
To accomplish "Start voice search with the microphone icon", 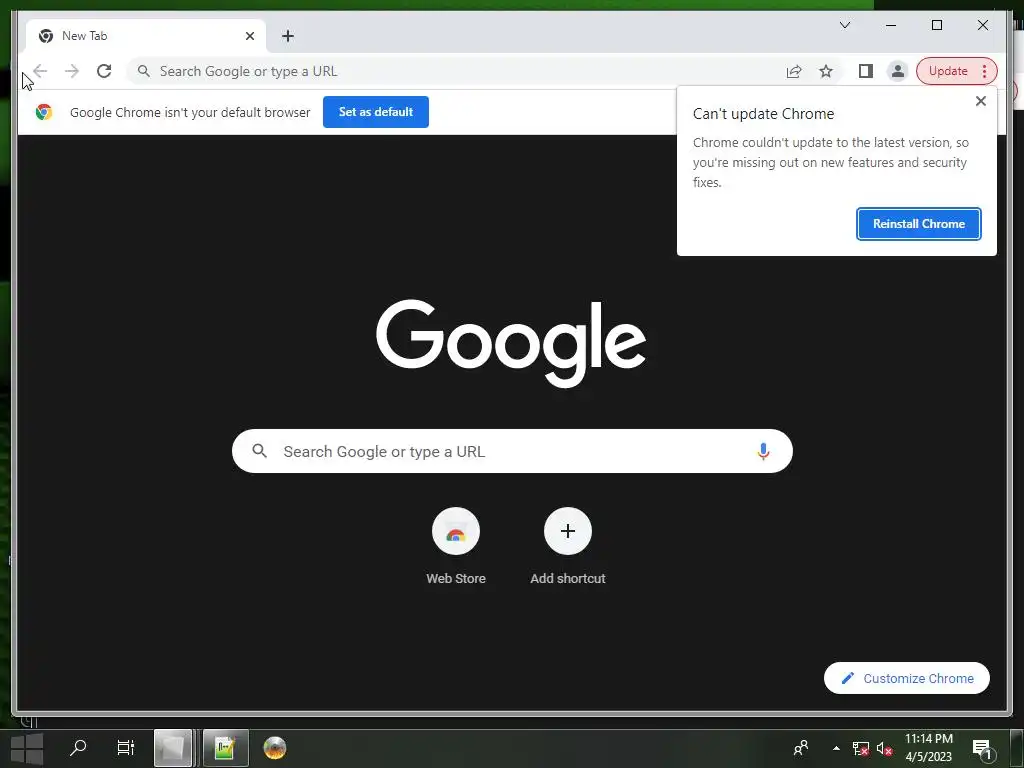I will click(763, 451).
